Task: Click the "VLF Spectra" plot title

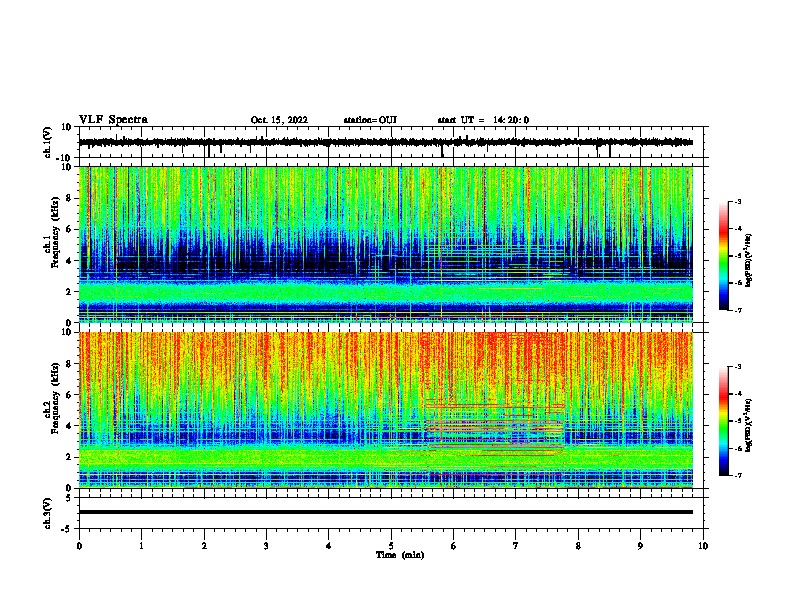Action: (113, 120)
